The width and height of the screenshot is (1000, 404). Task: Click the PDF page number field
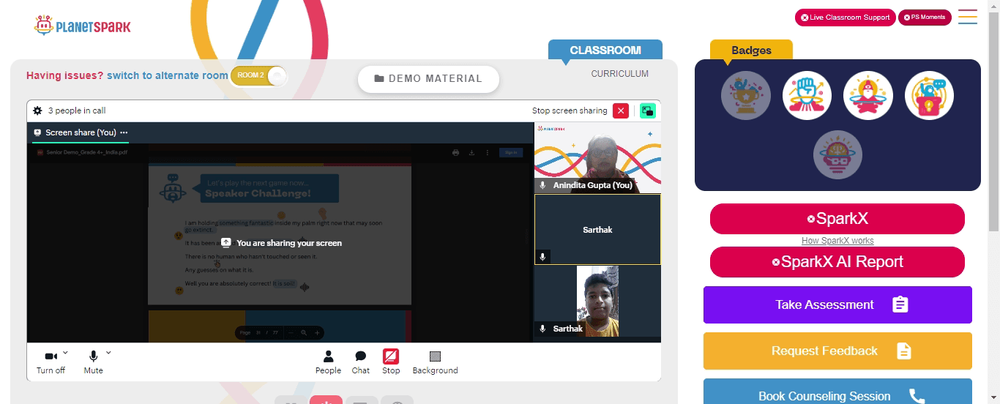click(258, 333)
